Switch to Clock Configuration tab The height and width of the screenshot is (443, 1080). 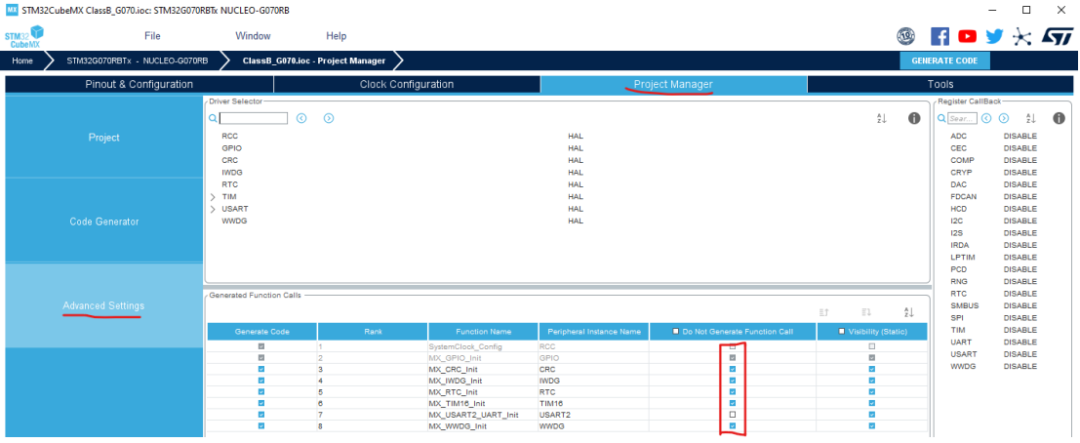pyautogui.click(x=407, y=84)
